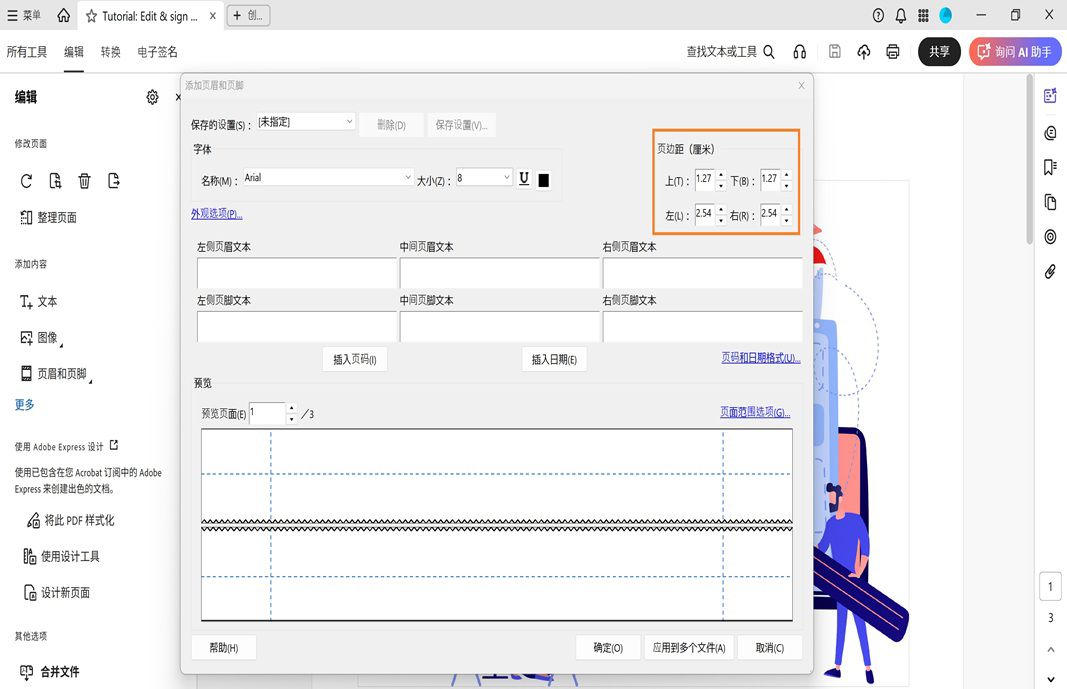Open the 保存的设置 dropdown
The image size is (1067, 689).
click(x=305, y=120)
